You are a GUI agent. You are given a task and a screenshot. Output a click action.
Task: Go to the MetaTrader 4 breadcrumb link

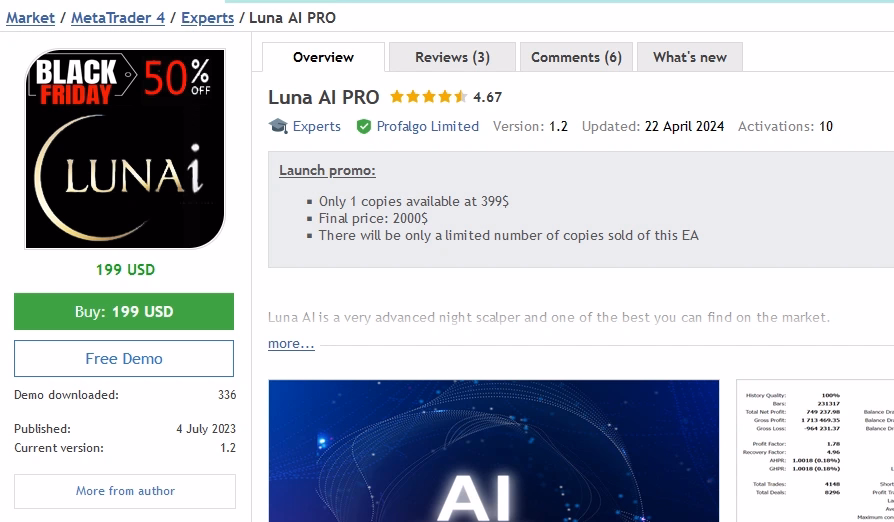(118, 18)
